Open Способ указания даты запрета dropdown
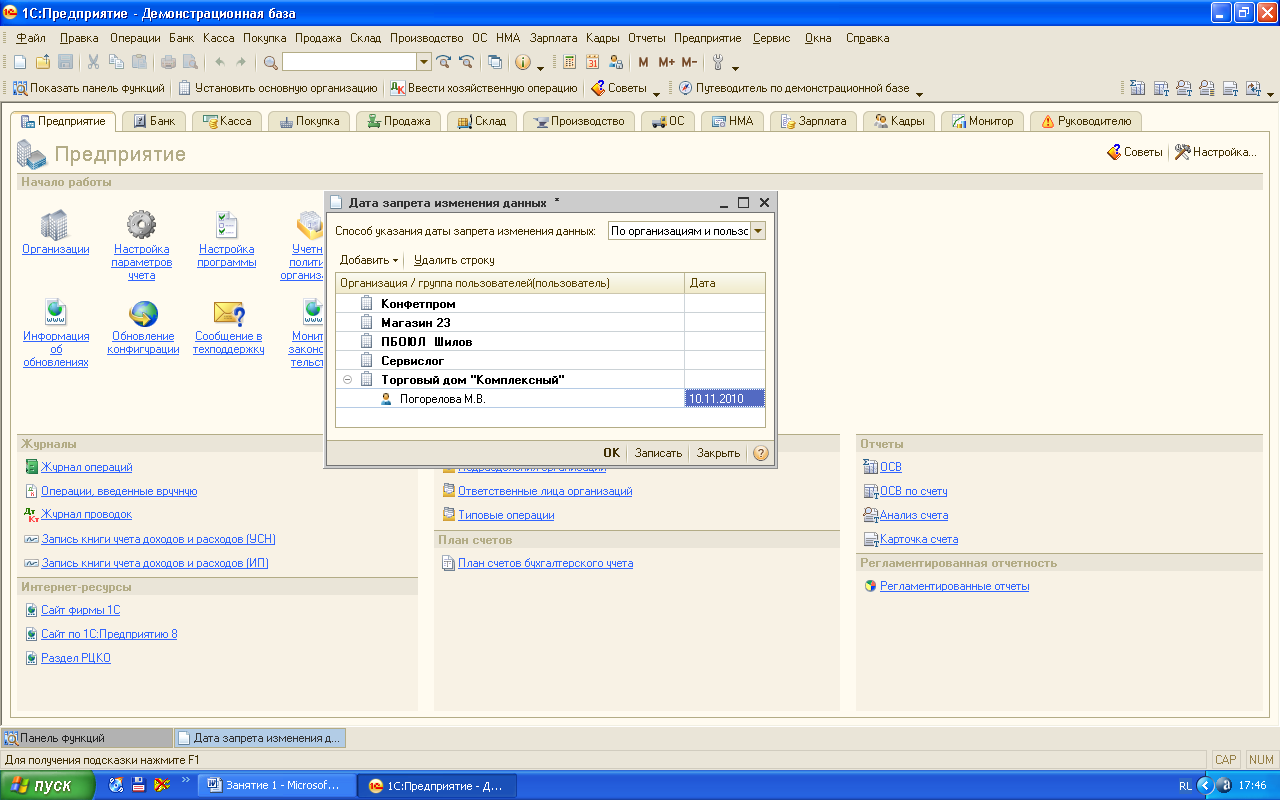Image resolution: width=1280 pixels, height=800 pixels. (x=757, y=231)
